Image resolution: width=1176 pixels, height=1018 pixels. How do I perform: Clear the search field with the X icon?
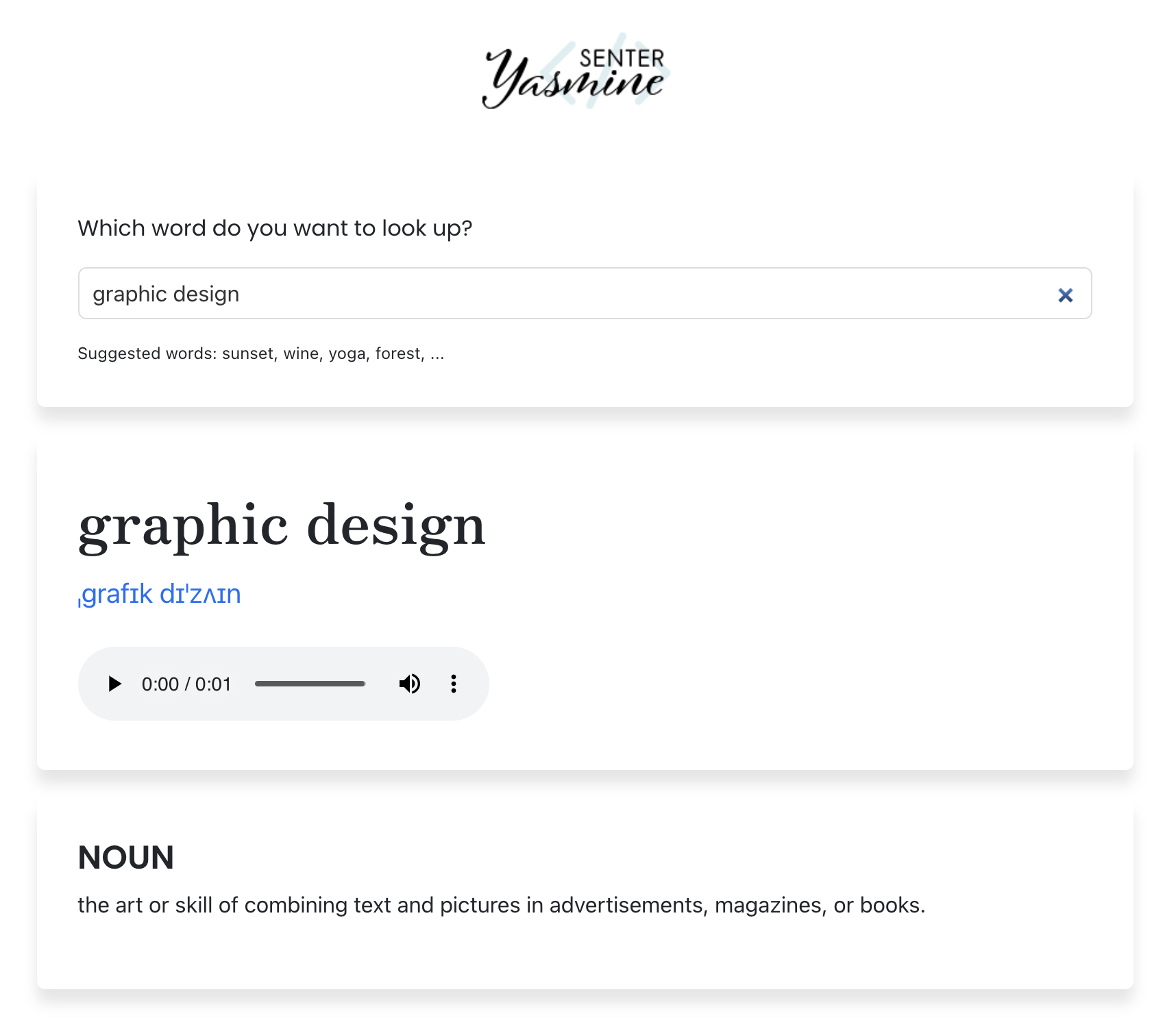coord(1065,295)
